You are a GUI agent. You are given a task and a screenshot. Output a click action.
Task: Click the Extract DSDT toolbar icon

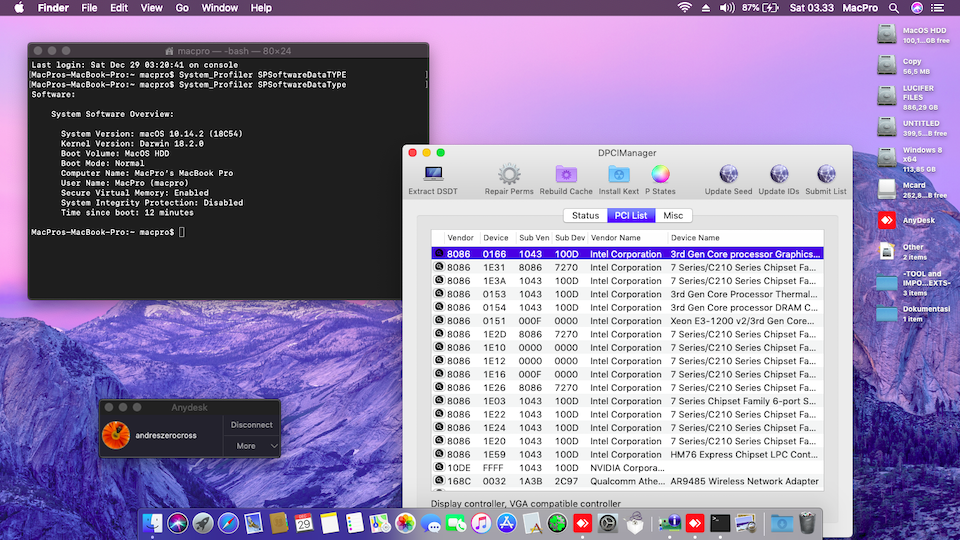coord(433,174)
